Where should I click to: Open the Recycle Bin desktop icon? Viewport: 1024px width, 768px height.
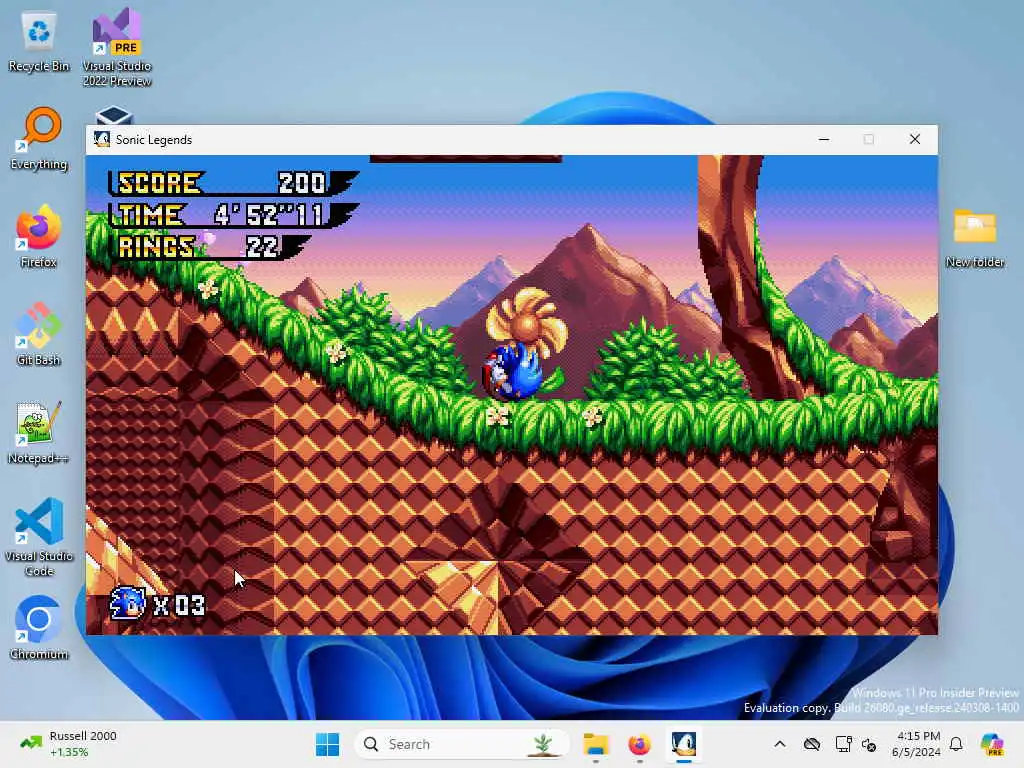[x=39, y=42]
